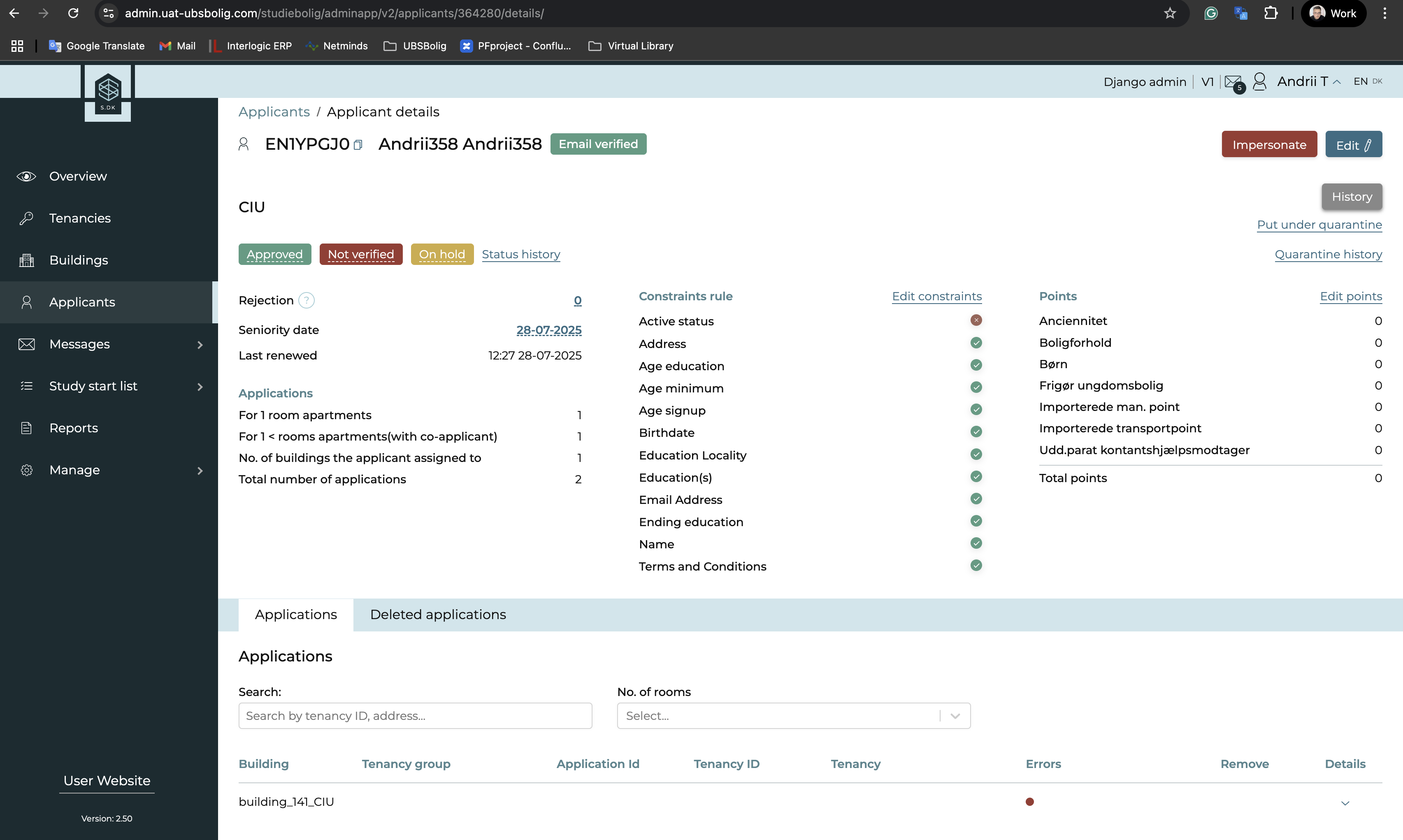Open site information icon in address bar

tap(109, 13)
